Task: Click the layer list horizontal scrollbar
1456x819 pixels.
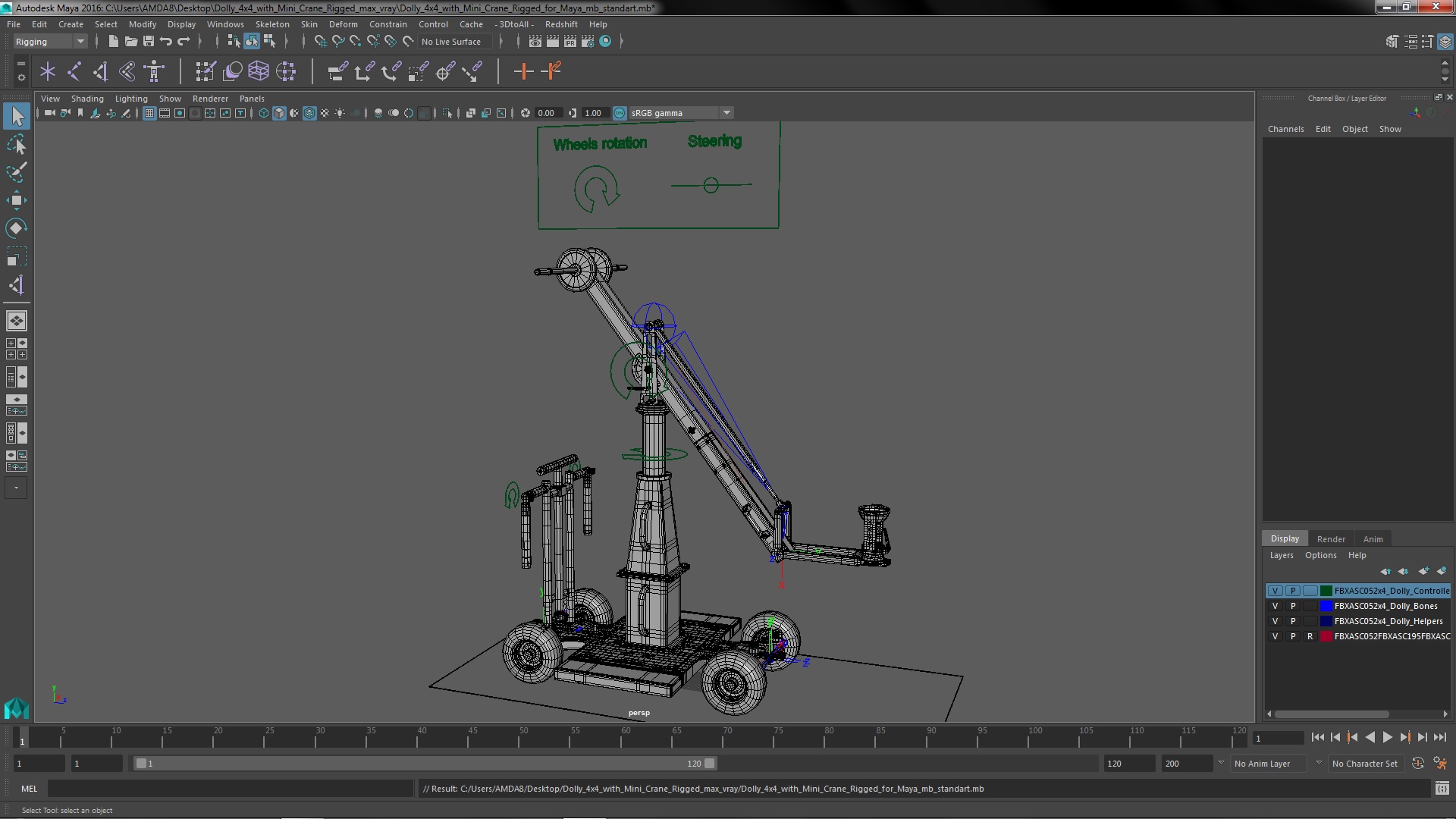Action: point(1332,714)
